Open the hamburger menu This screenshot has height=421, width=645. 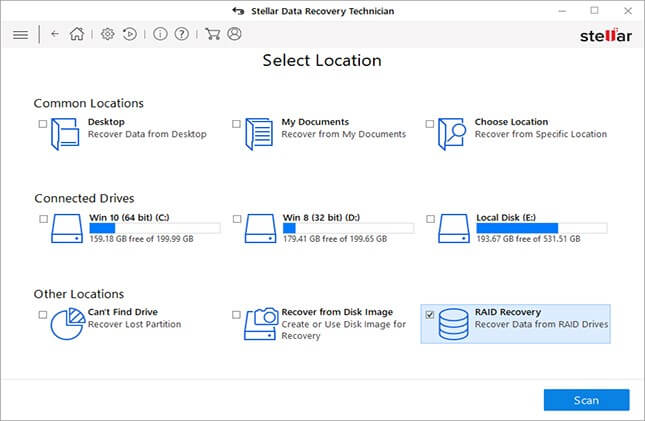coord(21,35)
